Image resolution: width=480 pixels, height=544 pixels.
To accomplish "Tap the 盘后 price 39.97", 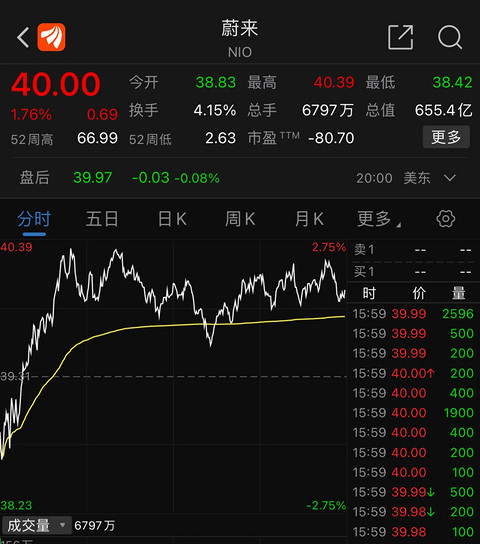I will click(x=93, y=178).
